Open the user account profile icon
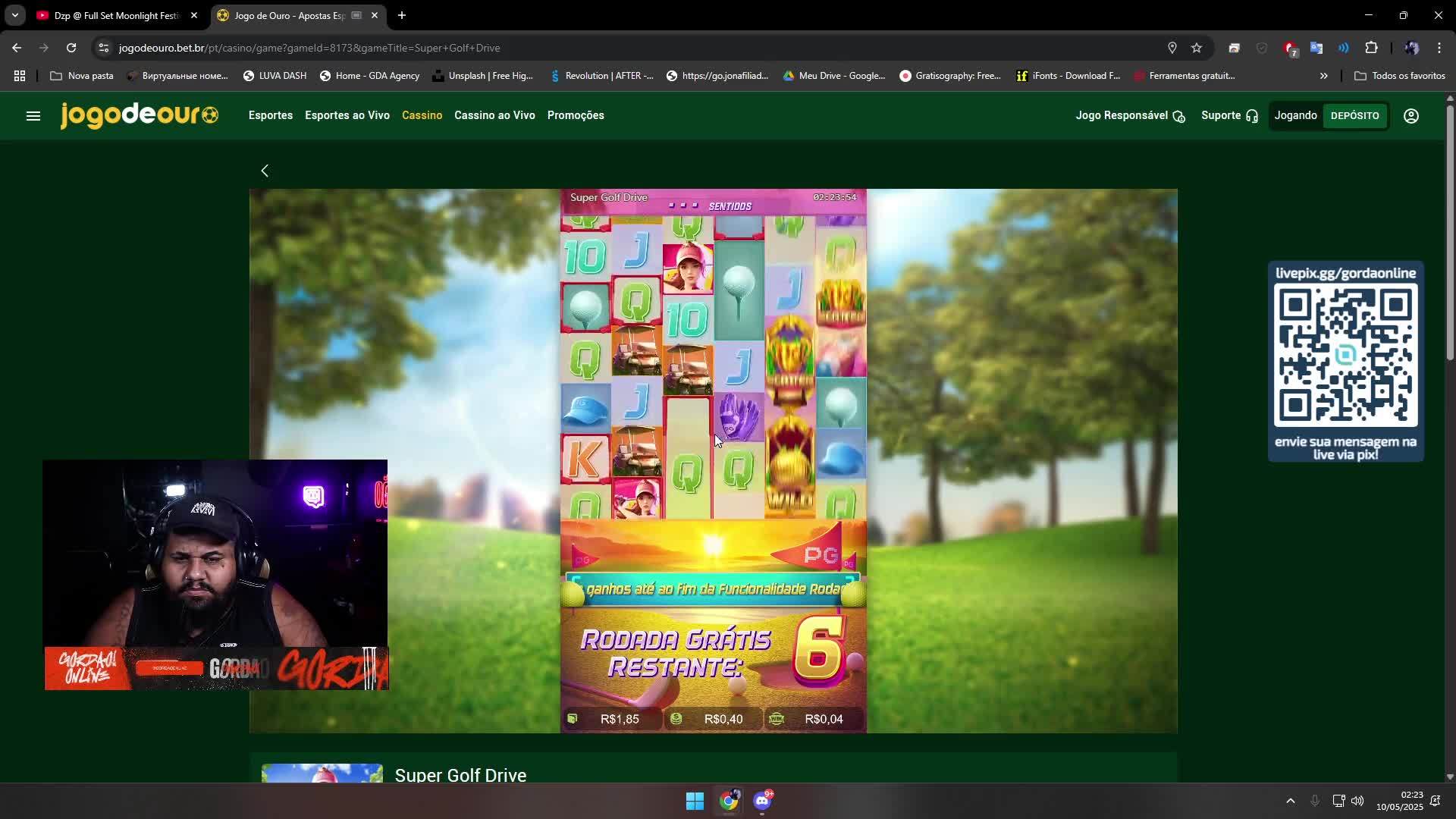Viewport: 1456px width, 819px height. click(x=1411, y=116)
